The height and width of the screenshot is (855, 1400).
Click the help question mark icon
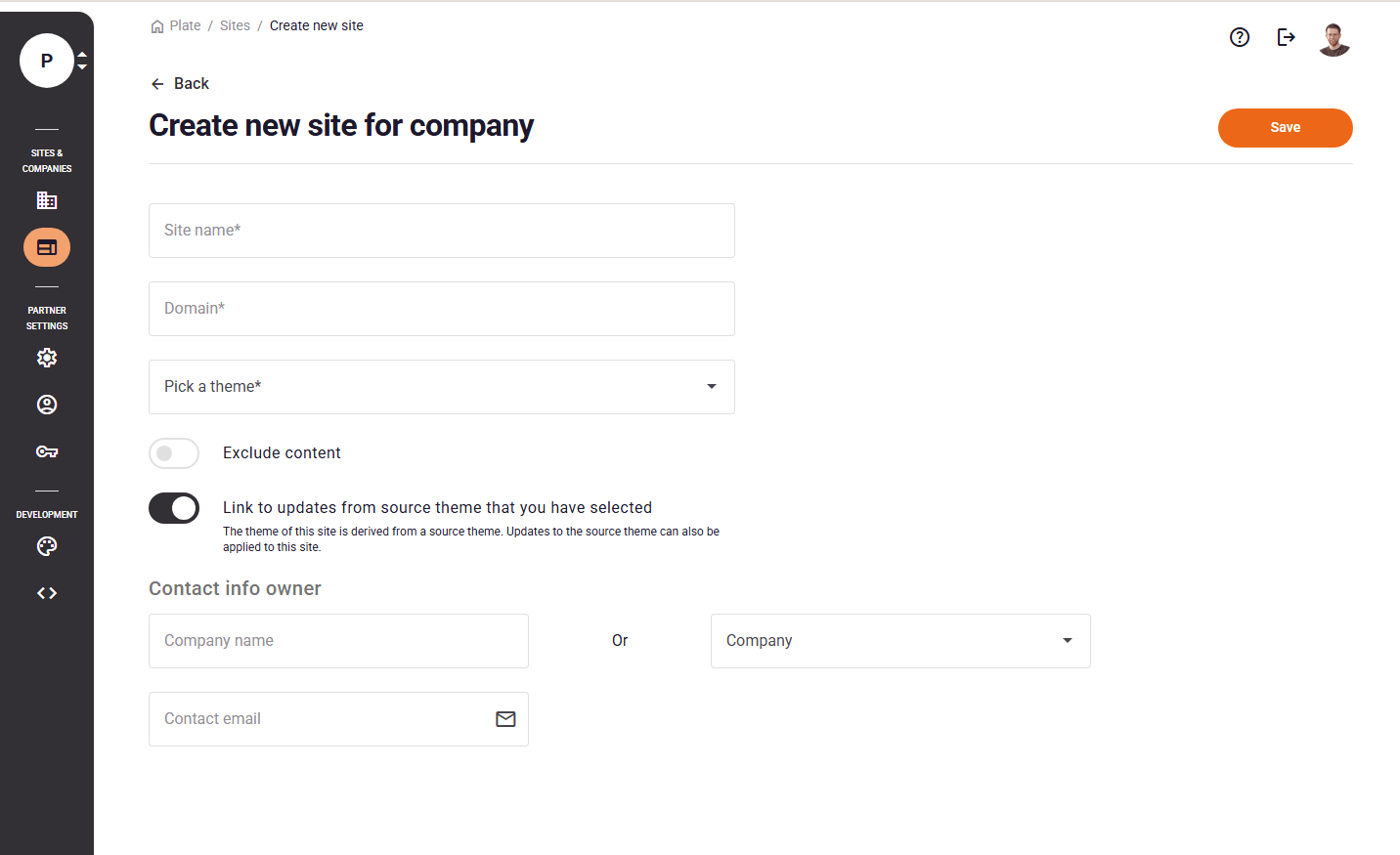(x=1240, y=37)
